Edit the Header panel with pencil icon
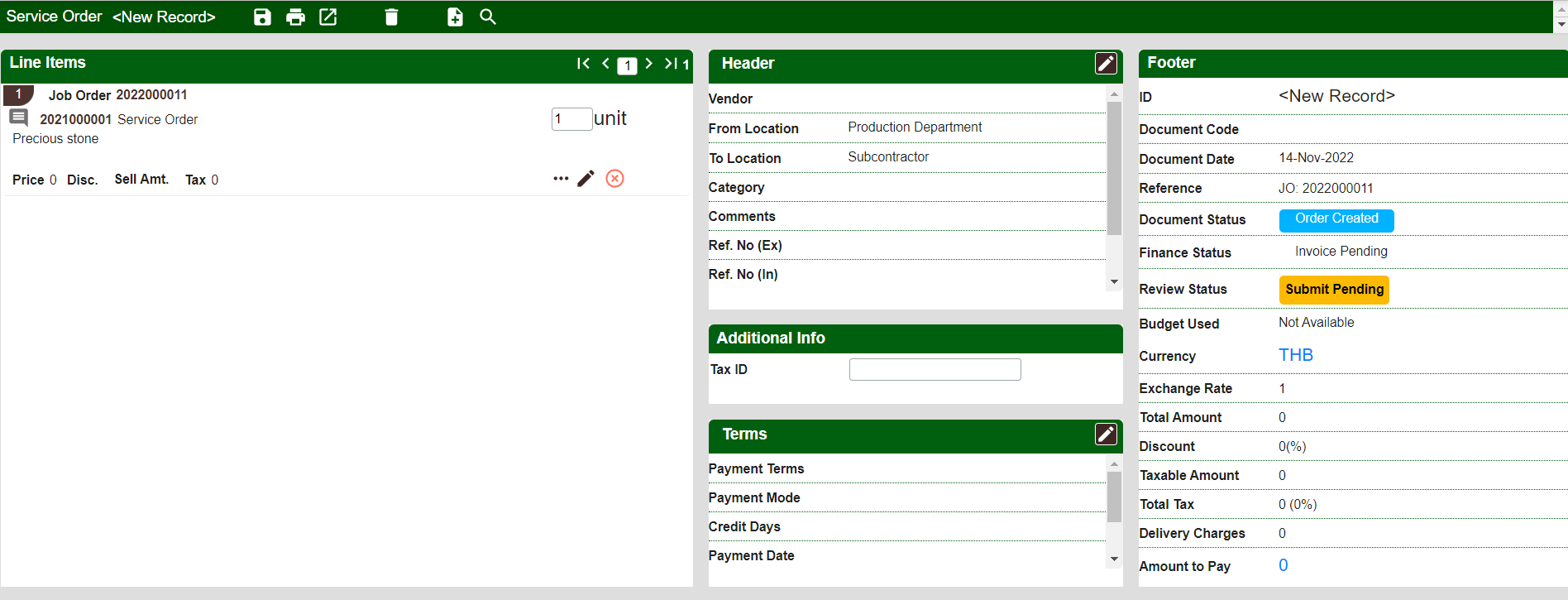The width and height of the screenshot is (1568, 600). (1106, 64)
